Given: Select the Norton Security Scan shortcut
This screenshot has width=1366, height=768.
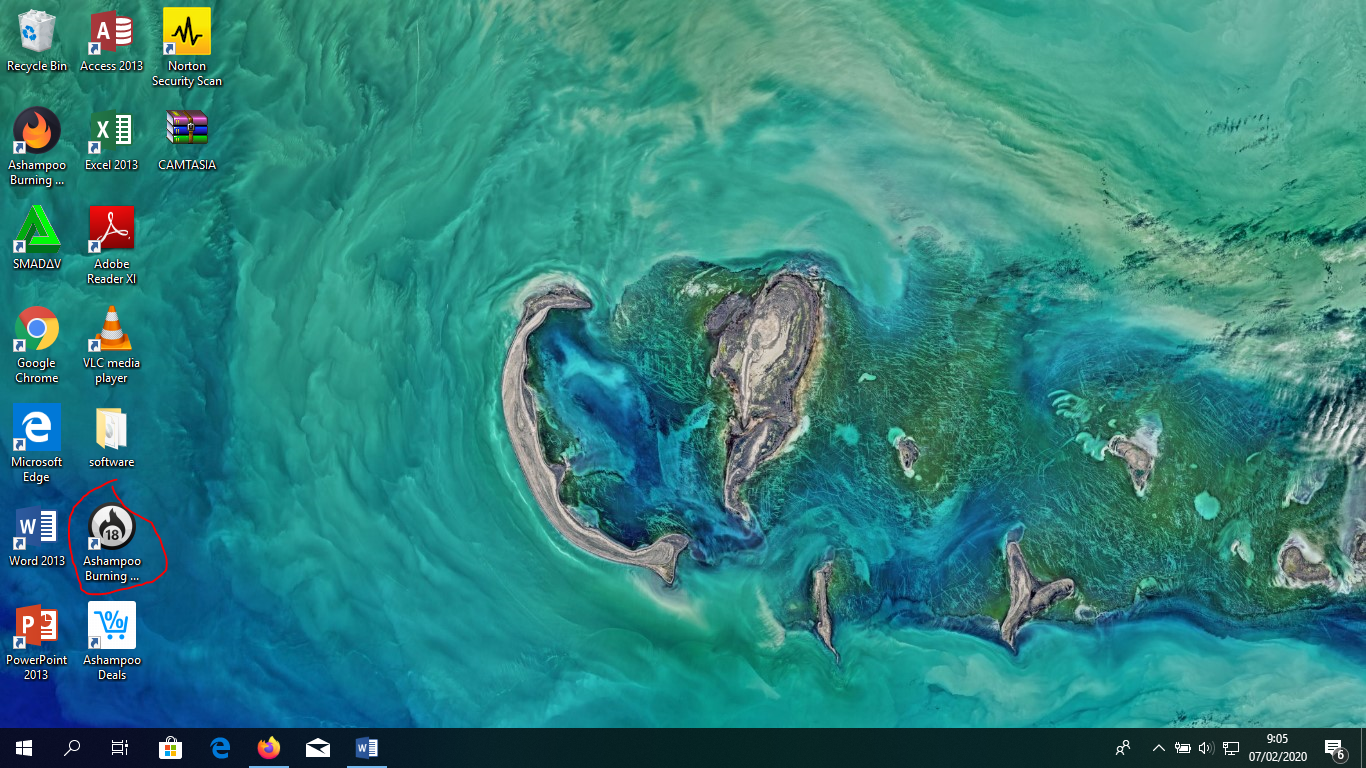Looking at the screenshot, I should [x=187, y=48].
